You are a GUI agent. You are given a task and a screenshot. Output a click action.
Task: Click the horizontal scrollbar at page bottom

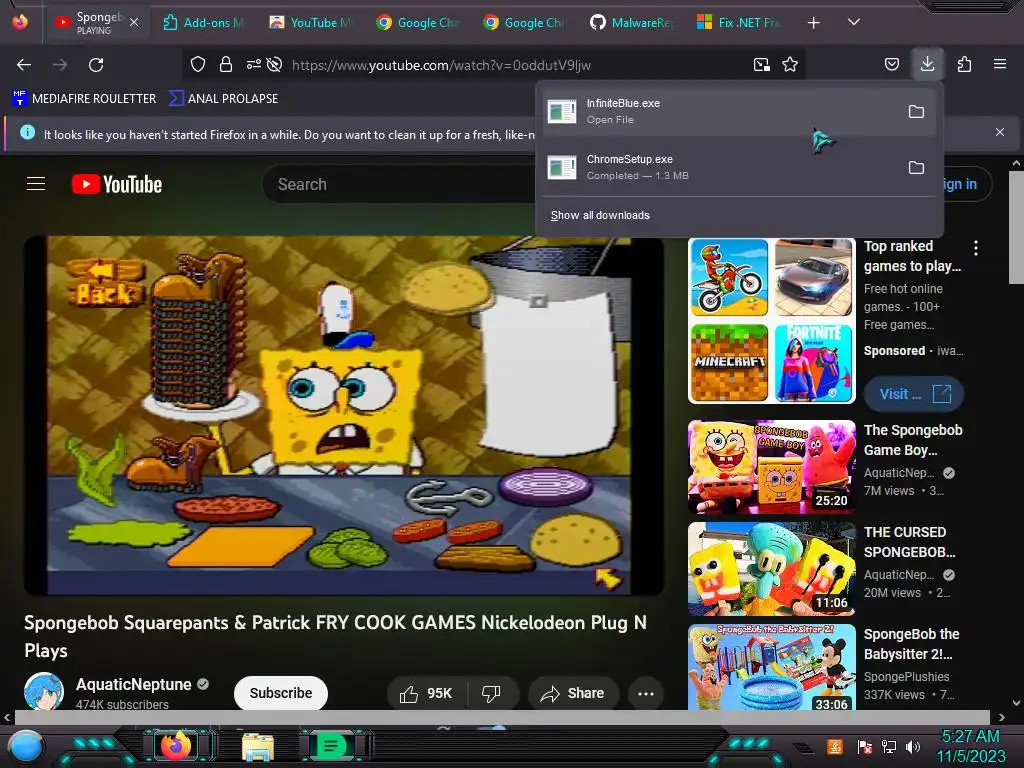point(502,717)
